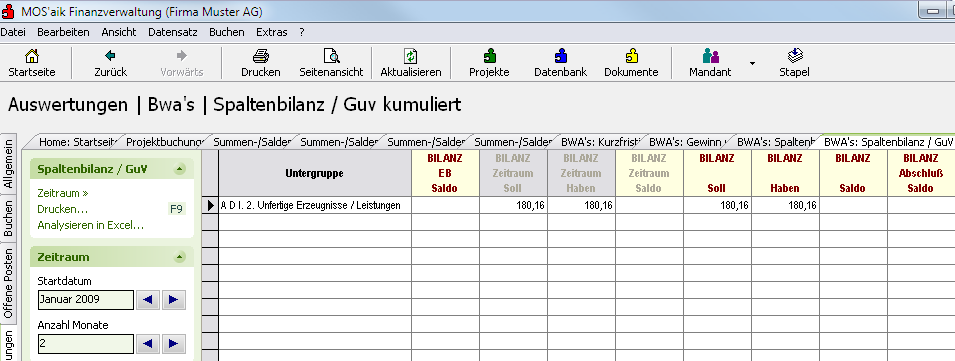
Task: Click the greyed Vorwärts arrow
Action: pyautogui.click(x=181, y=56)
